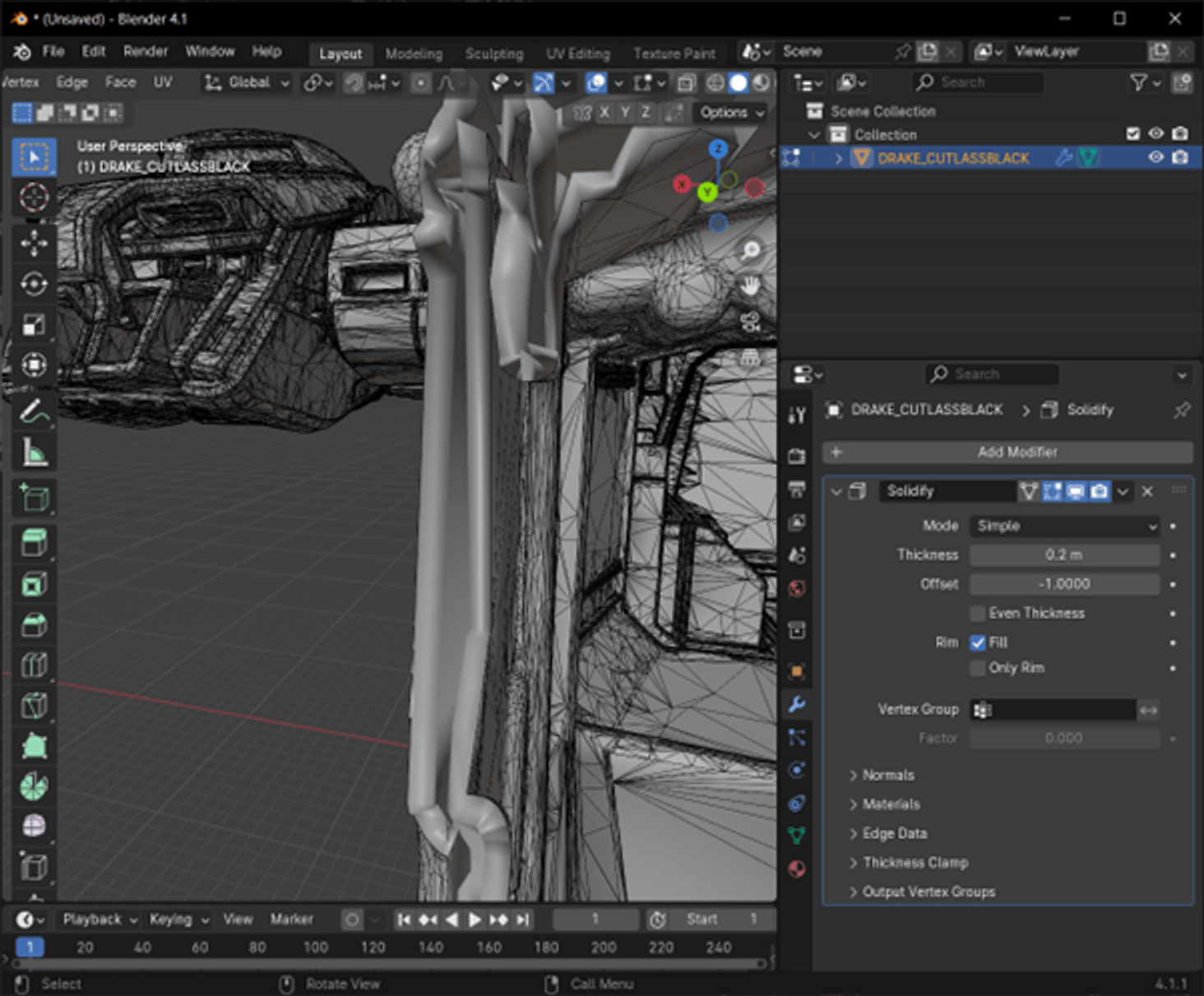The height and width of the screenshot is (996, 1204).
Task: Select the Rotate tool
Action: [34, 283]
